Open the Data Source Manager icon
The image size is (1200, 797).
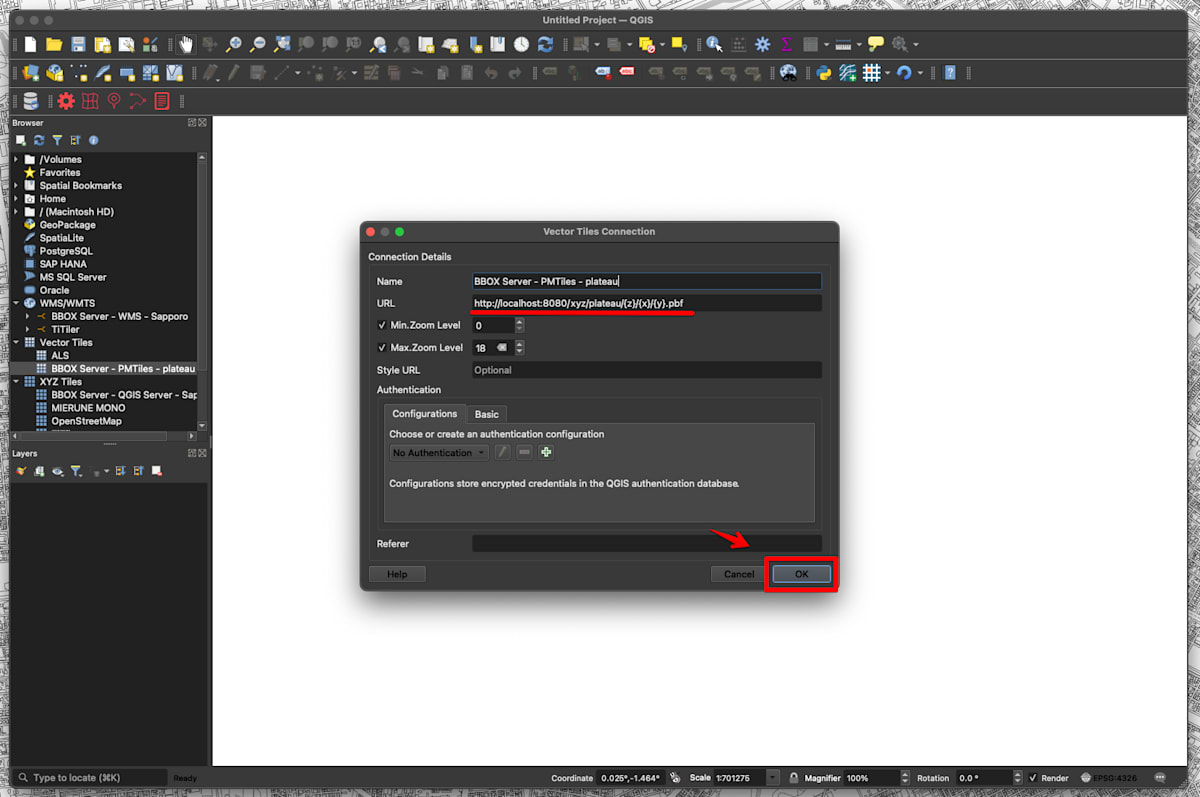pyautogui.click(x=31, y=73)
